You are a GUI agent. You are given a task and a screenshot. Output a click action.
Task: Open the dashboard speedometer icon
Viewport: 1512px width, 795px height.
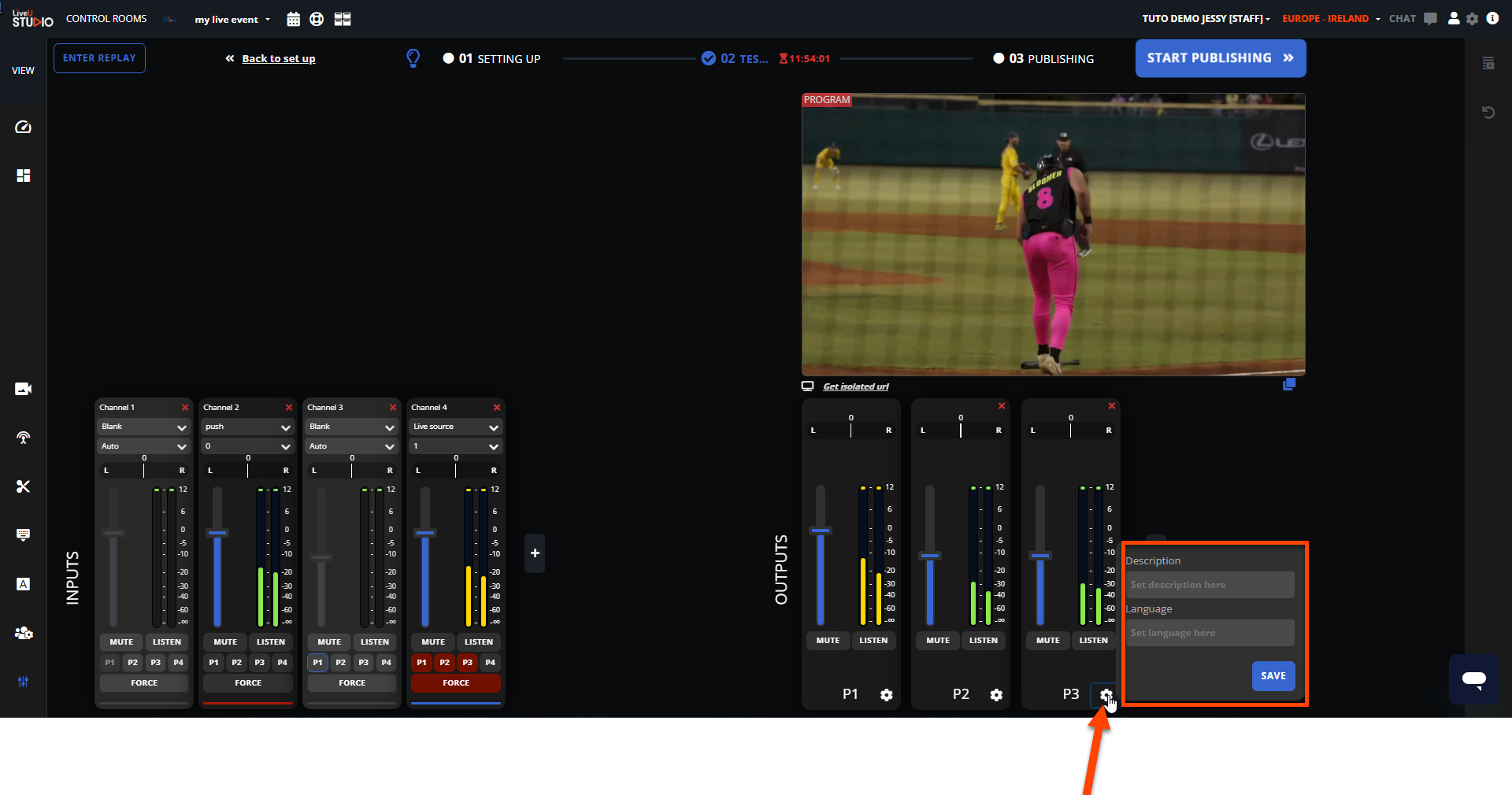coord(23,128)
